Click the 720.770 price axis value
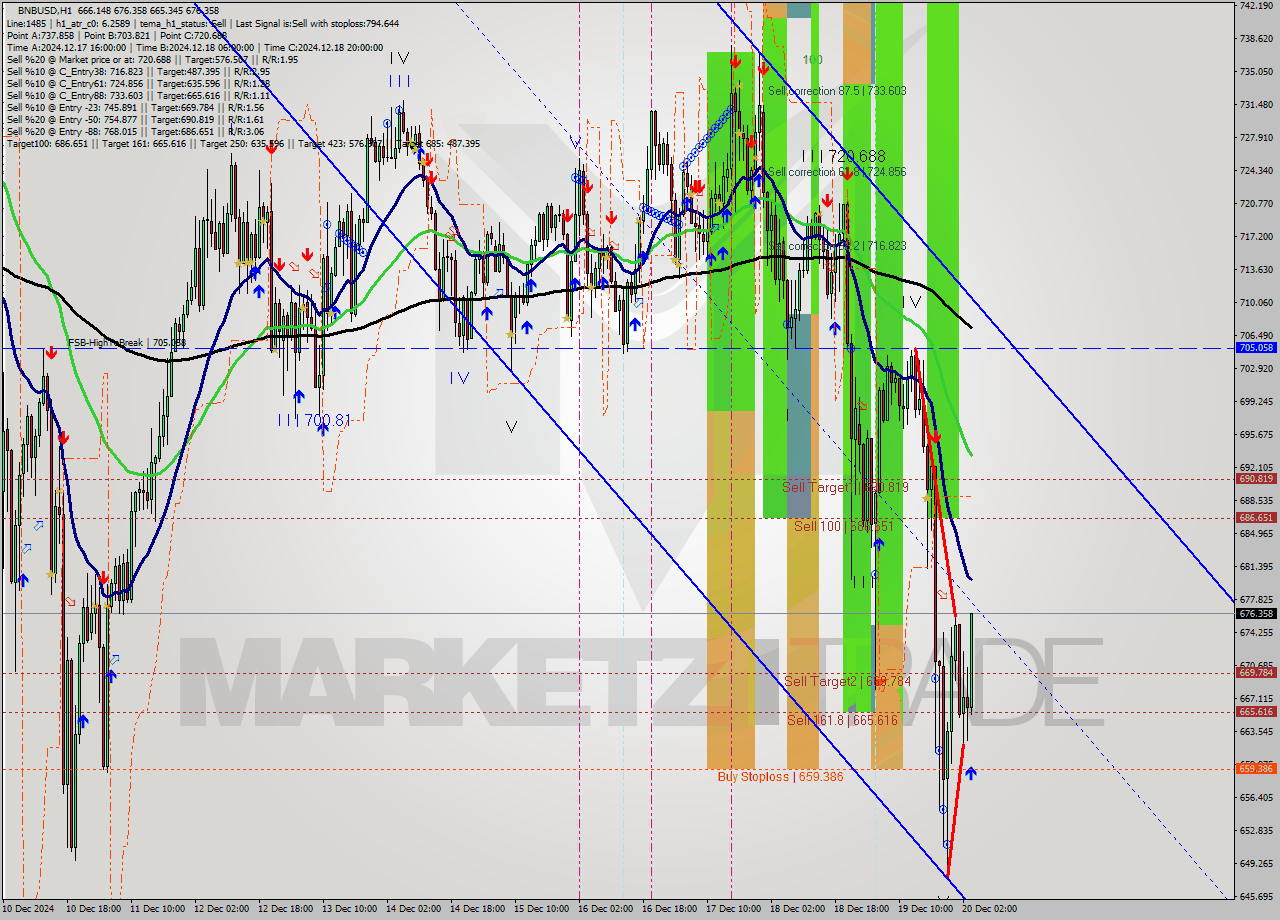 (x=1256, y=204)
